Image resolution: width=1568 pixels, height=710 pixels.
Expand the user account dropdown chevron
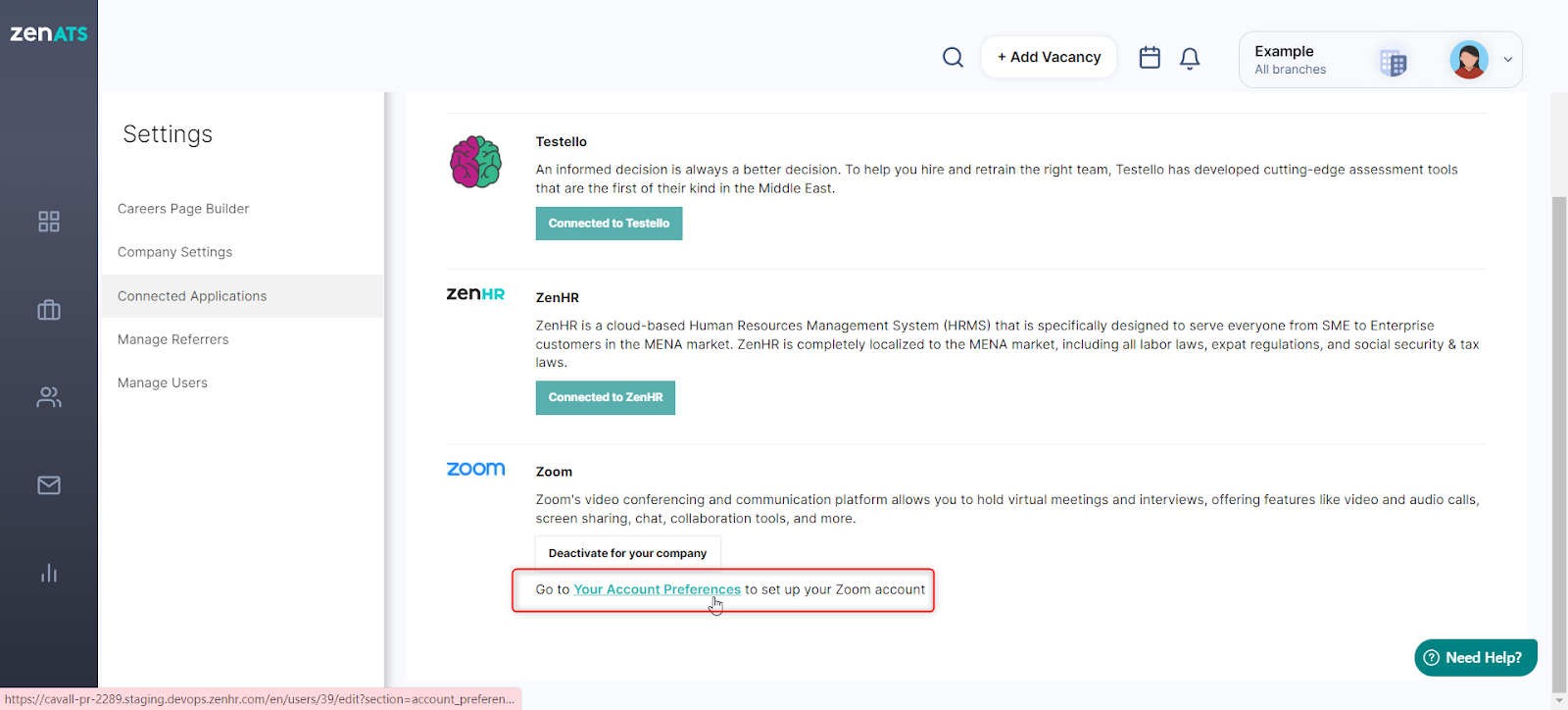coord(1508,60)
